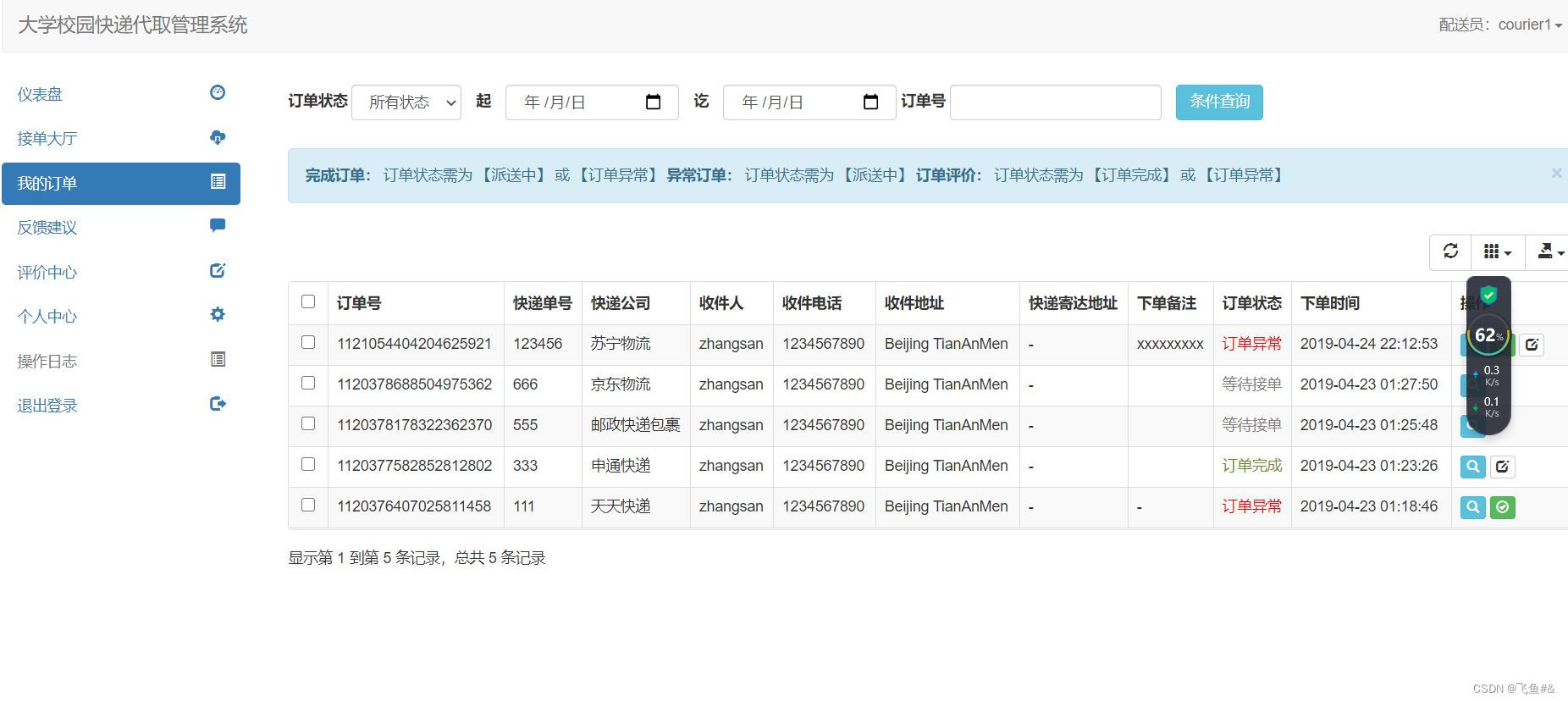Click the 订单状态 column header
Viewport: 1568px width, 702px height.
pyautogui.click(x=1252, y=303)
